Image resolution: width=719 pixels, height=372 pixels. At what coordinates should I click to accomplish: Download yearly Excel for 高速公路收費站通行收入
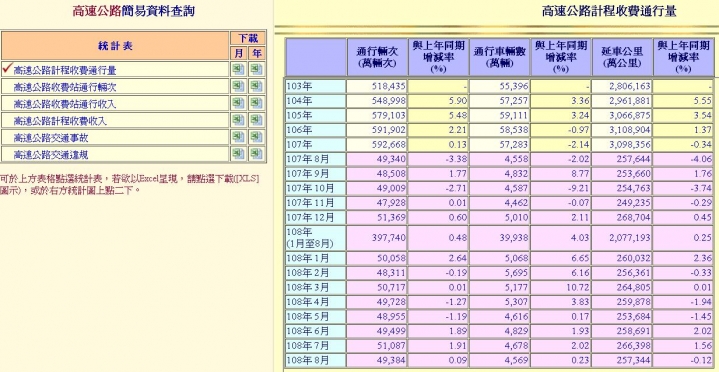[256, 103]
